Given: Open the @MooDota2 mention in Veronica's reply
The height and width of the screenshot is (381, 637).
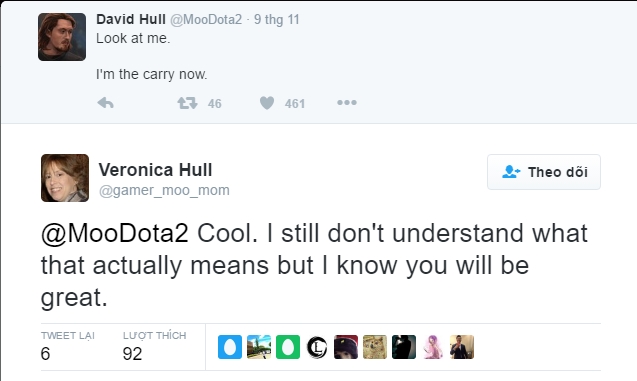Looking at the screenshot, I should tap(115, 234).
